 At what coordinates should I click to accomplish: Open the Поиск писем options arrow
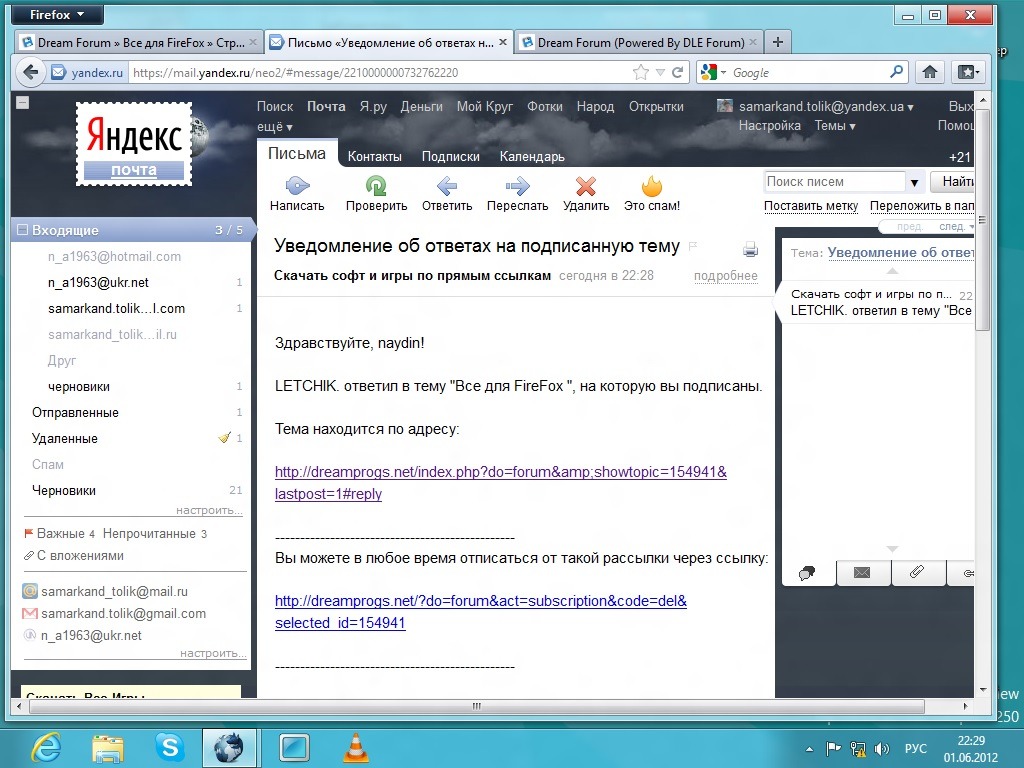(914, 182)
